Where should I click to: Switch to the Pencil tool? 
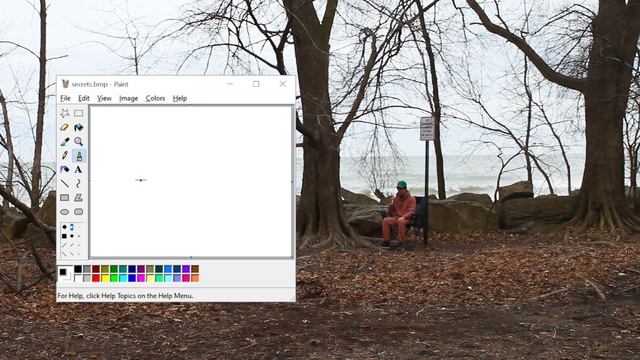64,156
